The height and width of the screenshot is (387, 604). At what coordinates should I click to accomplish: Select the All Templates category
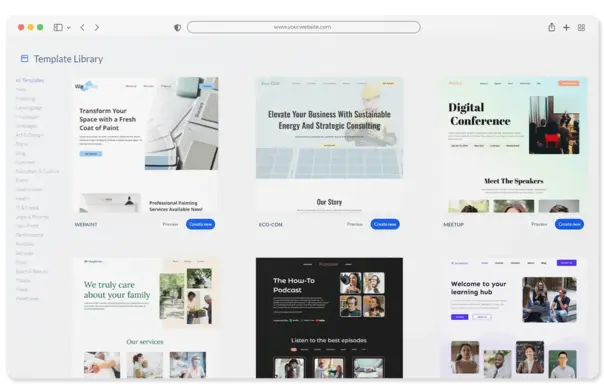[30, 80]
